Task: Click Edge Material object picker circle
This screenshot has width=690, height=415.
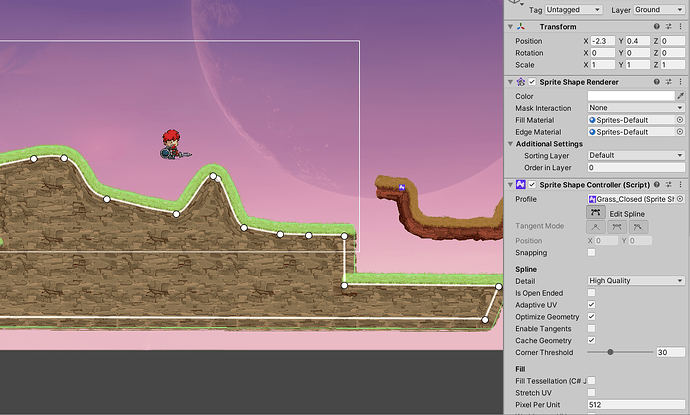Action: pyautogui.click(x=680, y=132)
